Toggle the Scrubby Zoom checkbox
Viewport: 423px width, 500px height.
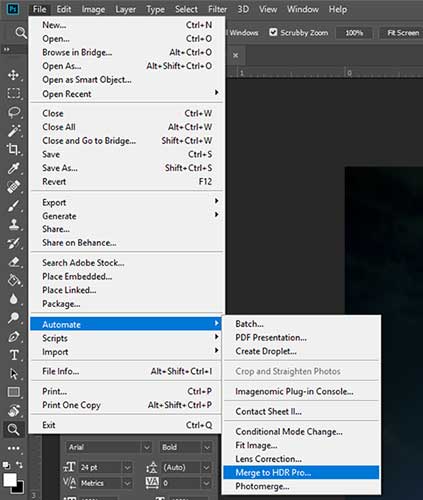273,32
